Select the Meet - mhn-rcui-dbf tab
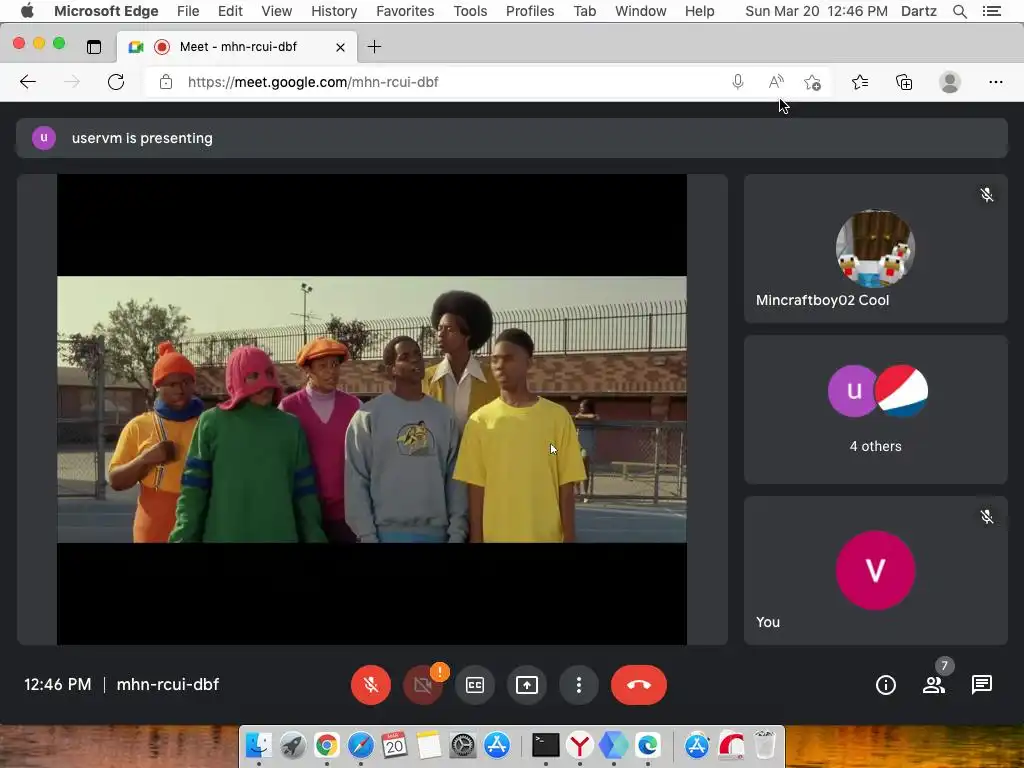 237,47
